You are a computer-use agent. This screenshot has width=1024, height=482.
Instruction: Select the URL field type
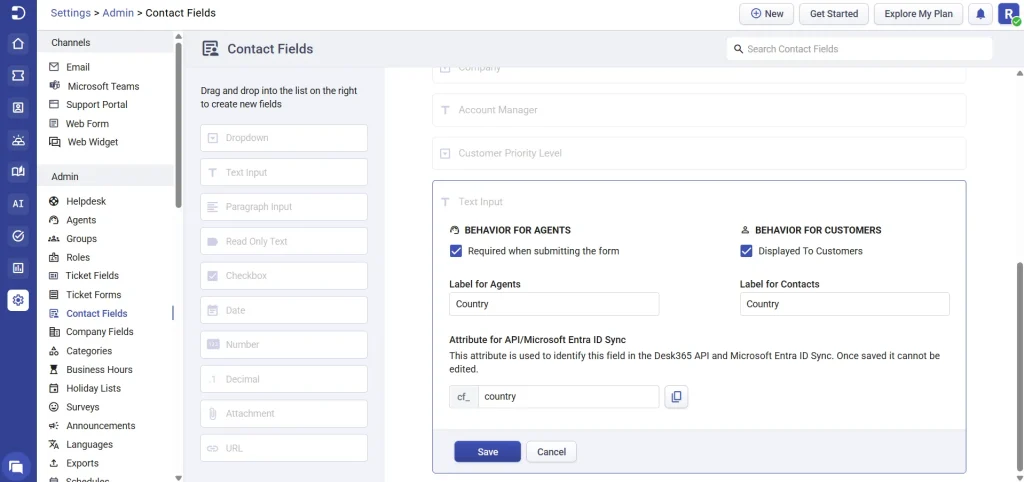tap(284, 449)
